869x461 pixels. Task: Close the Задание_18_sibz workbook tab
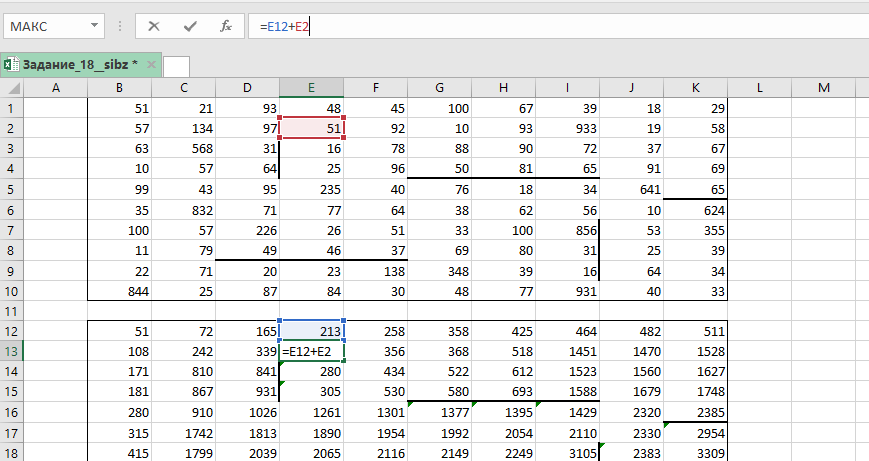[152, 65]
